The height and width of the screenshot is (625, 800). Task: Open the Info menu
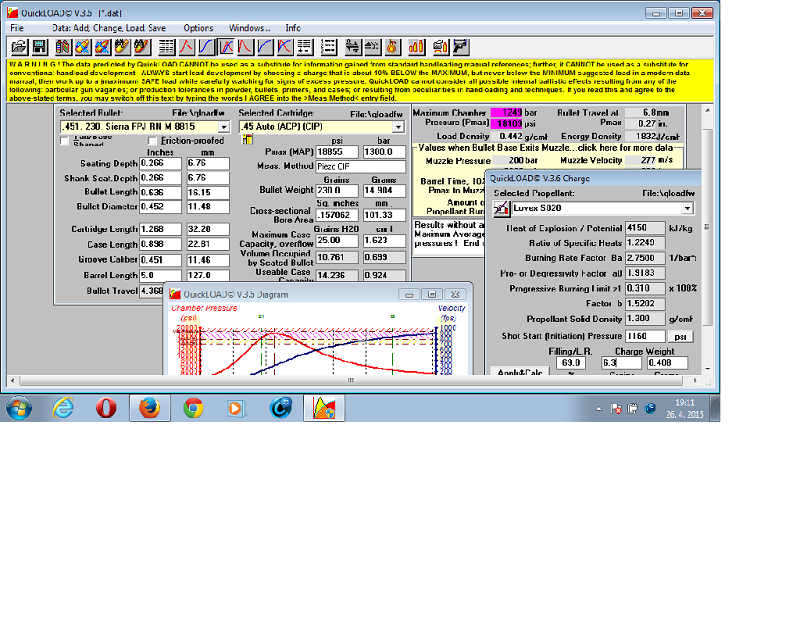(x=292, y=28)
